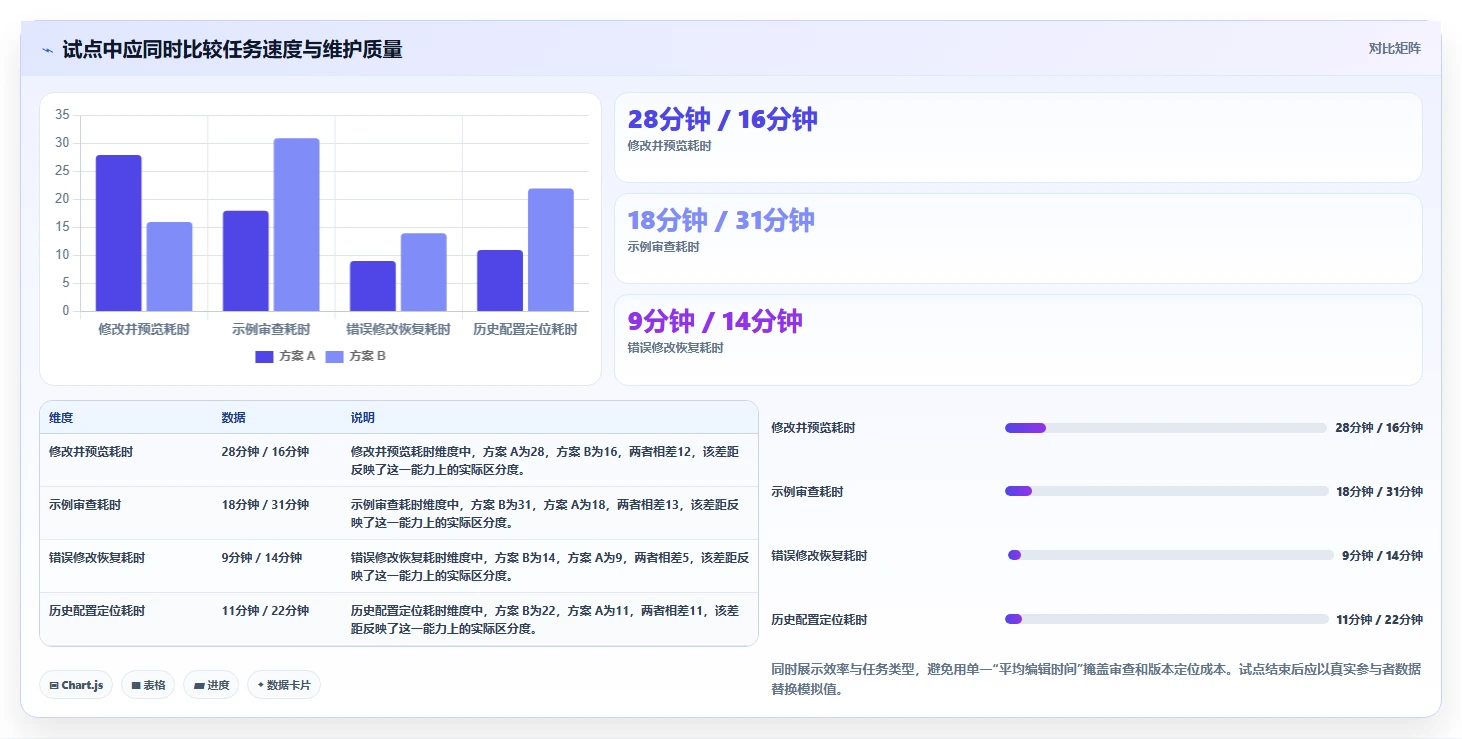Click the 数据 column header
The image size is (1462, 739).
click(x=233, y=418)
